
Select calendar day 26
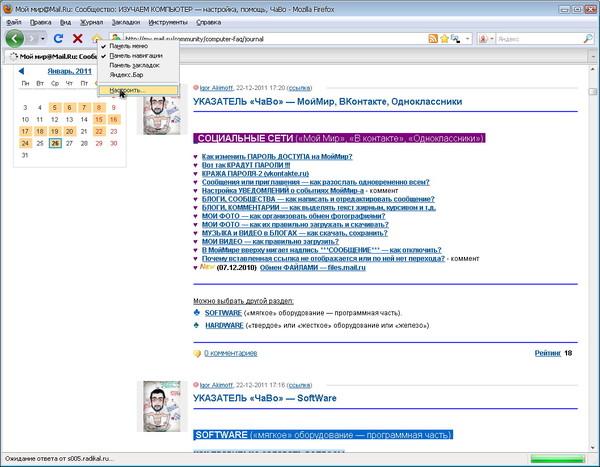[x=55, y=143]
